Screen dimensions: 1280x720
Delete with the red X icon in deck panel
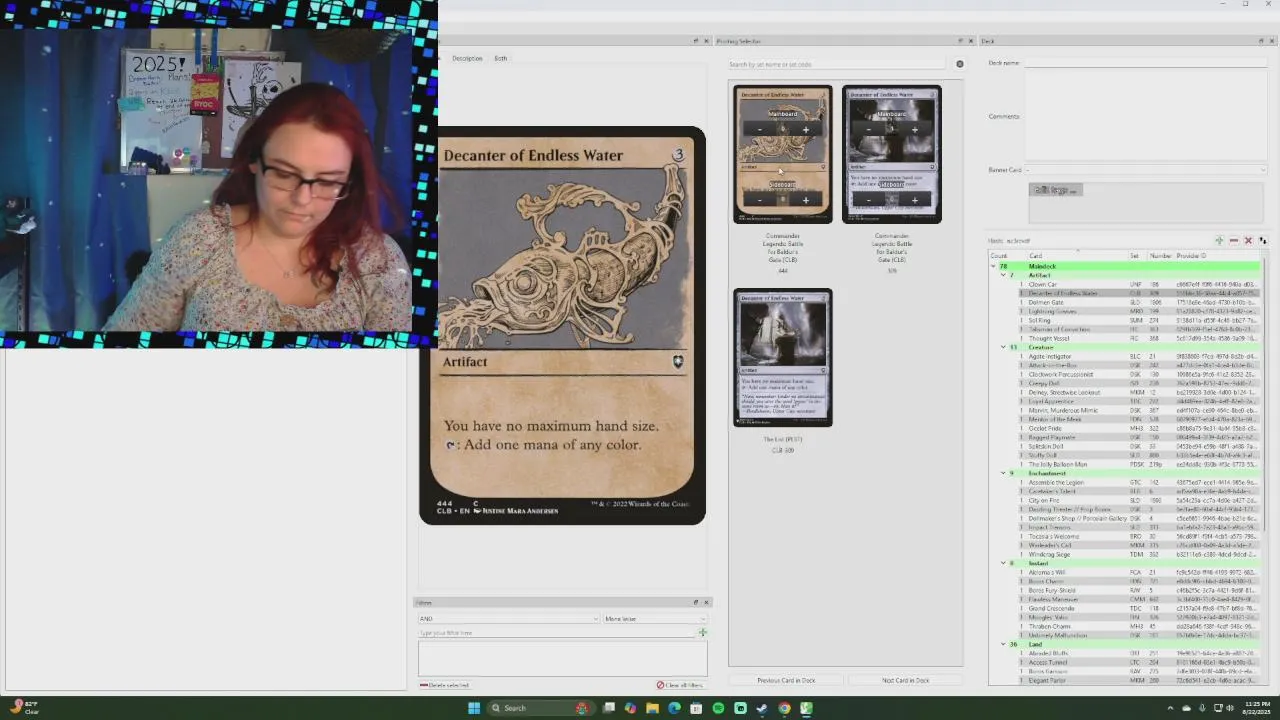[x=1247, y=241]
